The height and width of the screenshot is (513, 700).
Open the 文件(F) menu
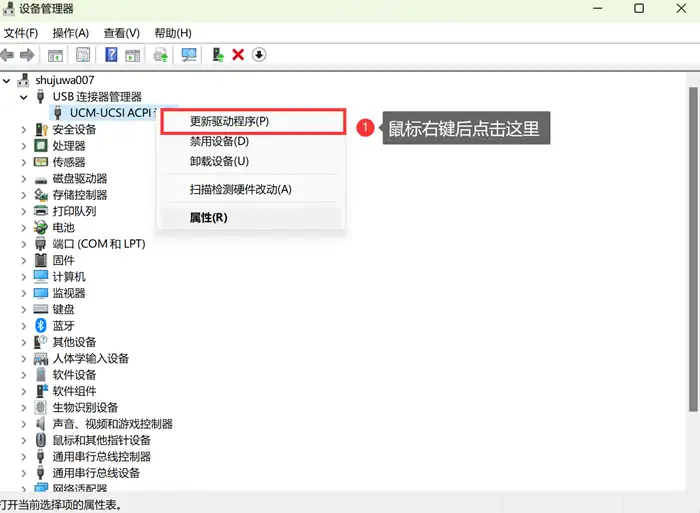pos(21,33)
